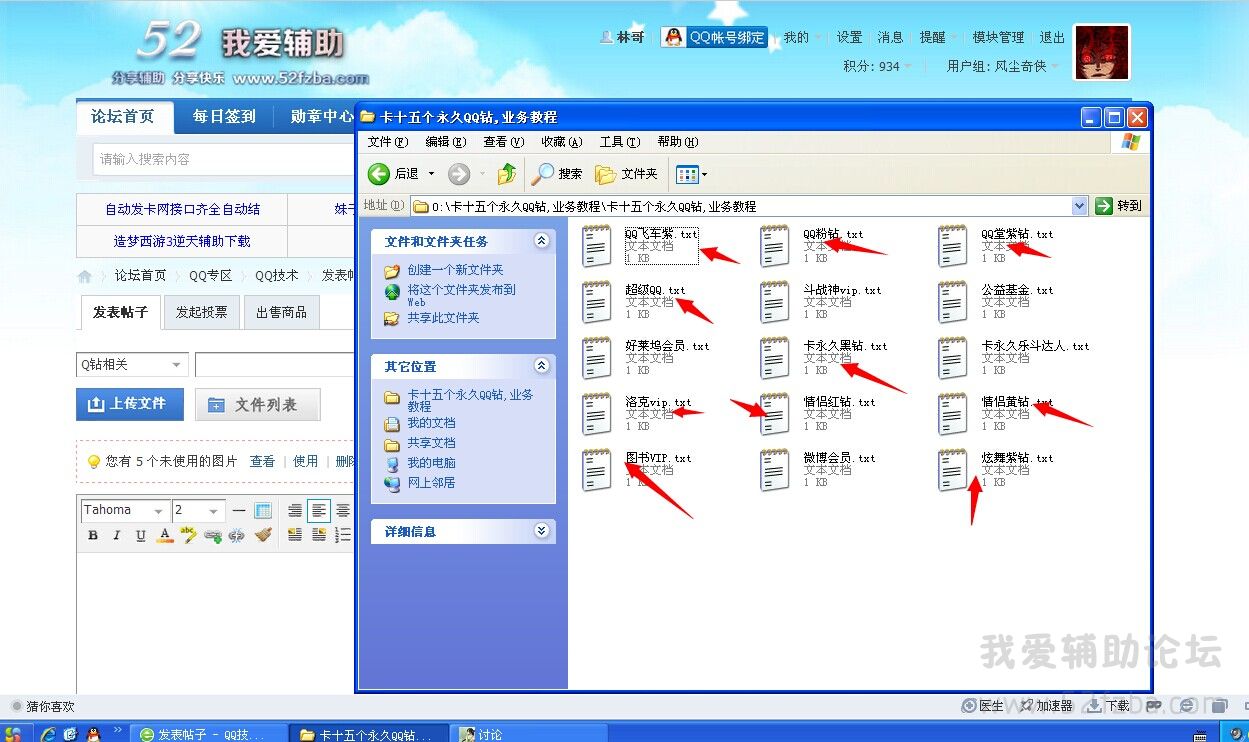
Task: Open the 文件(F) menu
Action: [387, 142]
